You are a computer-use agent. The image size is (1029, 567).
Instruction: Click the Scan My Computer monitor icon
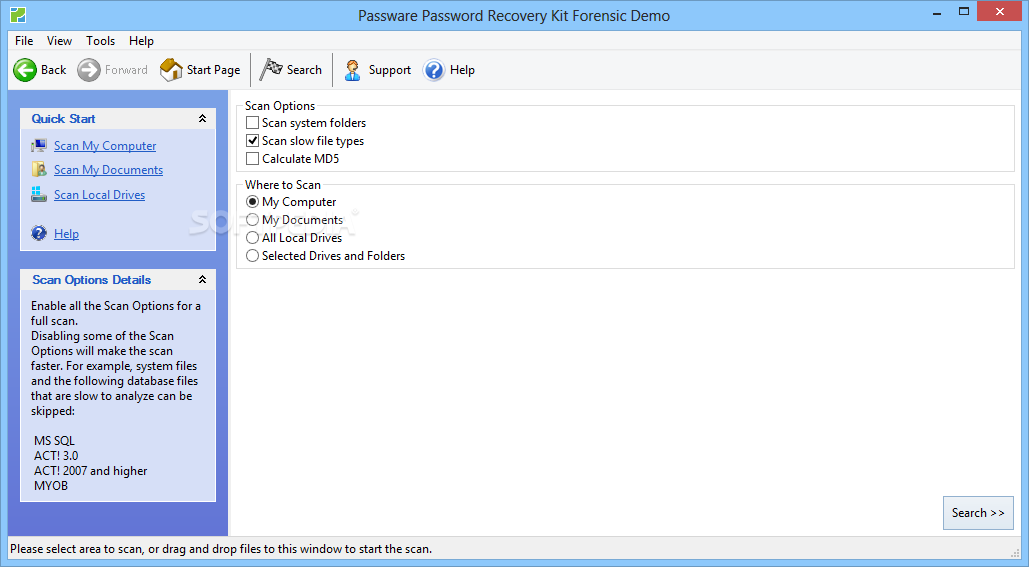(39, 146)
